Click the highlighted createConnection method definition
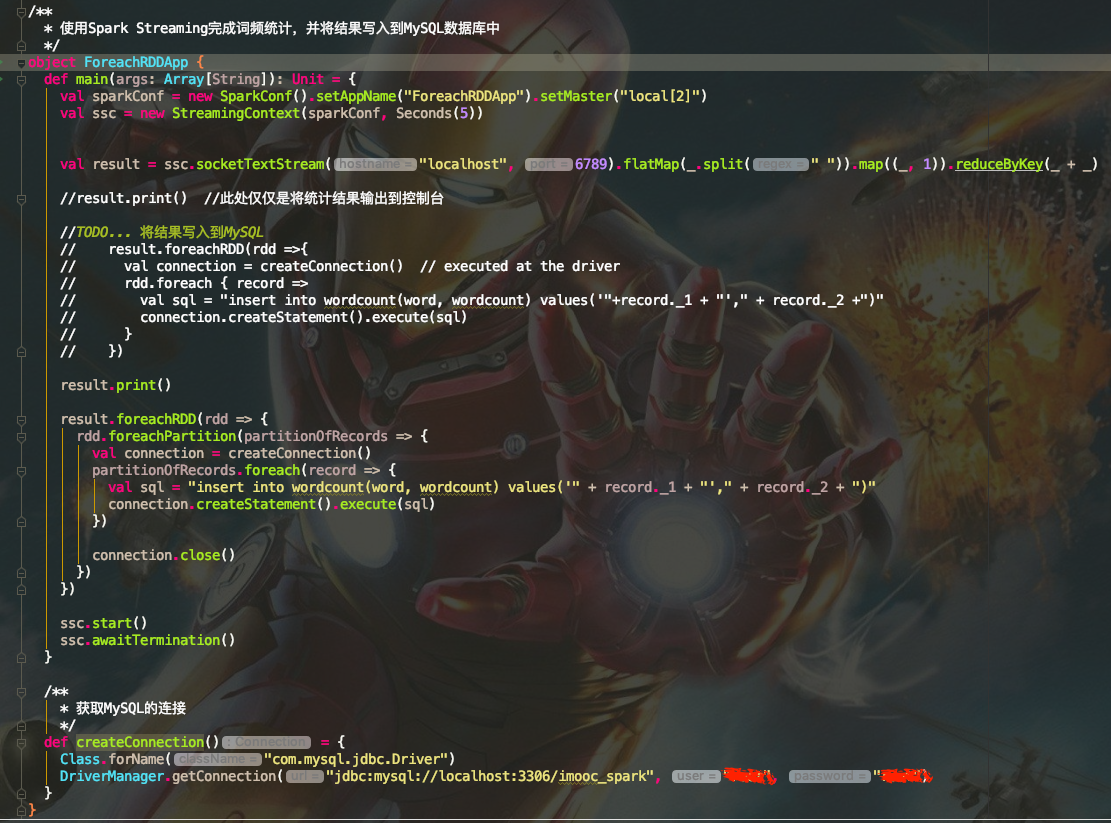1111x823 pixels. pyautogui.click(x=140, y=742)
